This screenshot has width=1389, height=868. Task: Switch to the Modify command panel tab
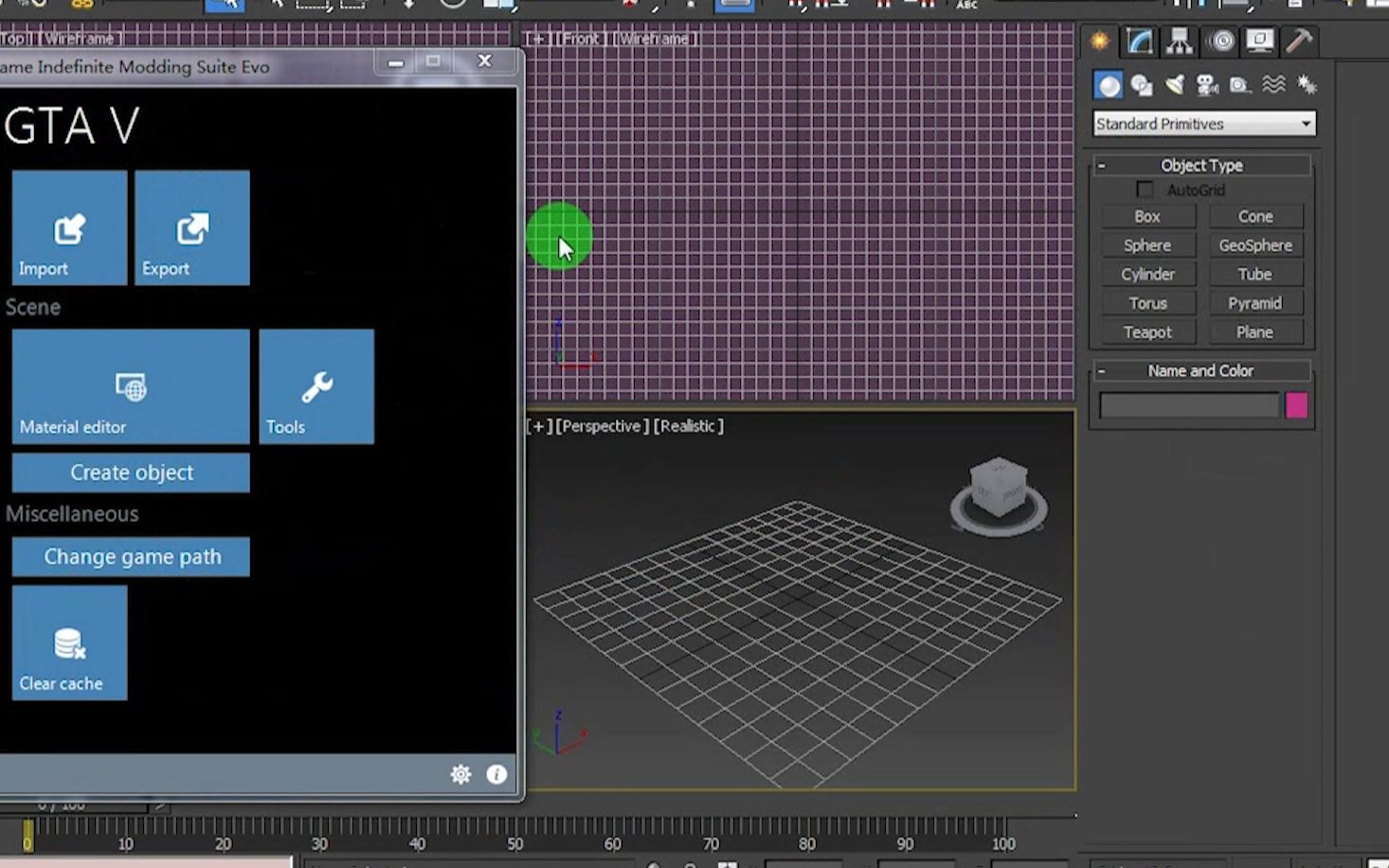[x=1140, y=41]
